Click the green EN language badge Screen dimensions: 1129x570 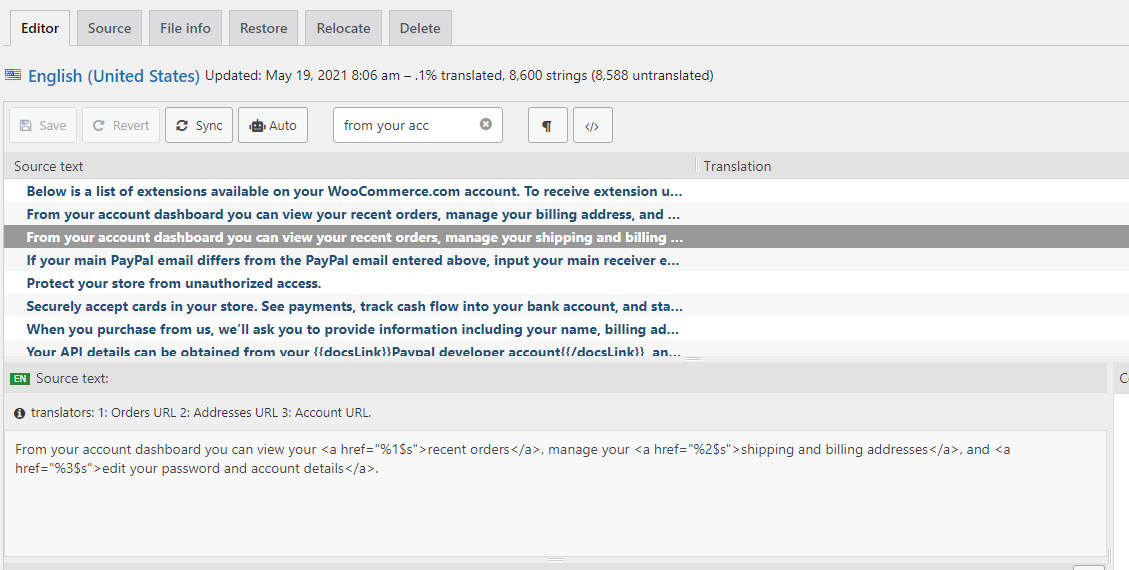pyautogui.click(x=20, y=379)
